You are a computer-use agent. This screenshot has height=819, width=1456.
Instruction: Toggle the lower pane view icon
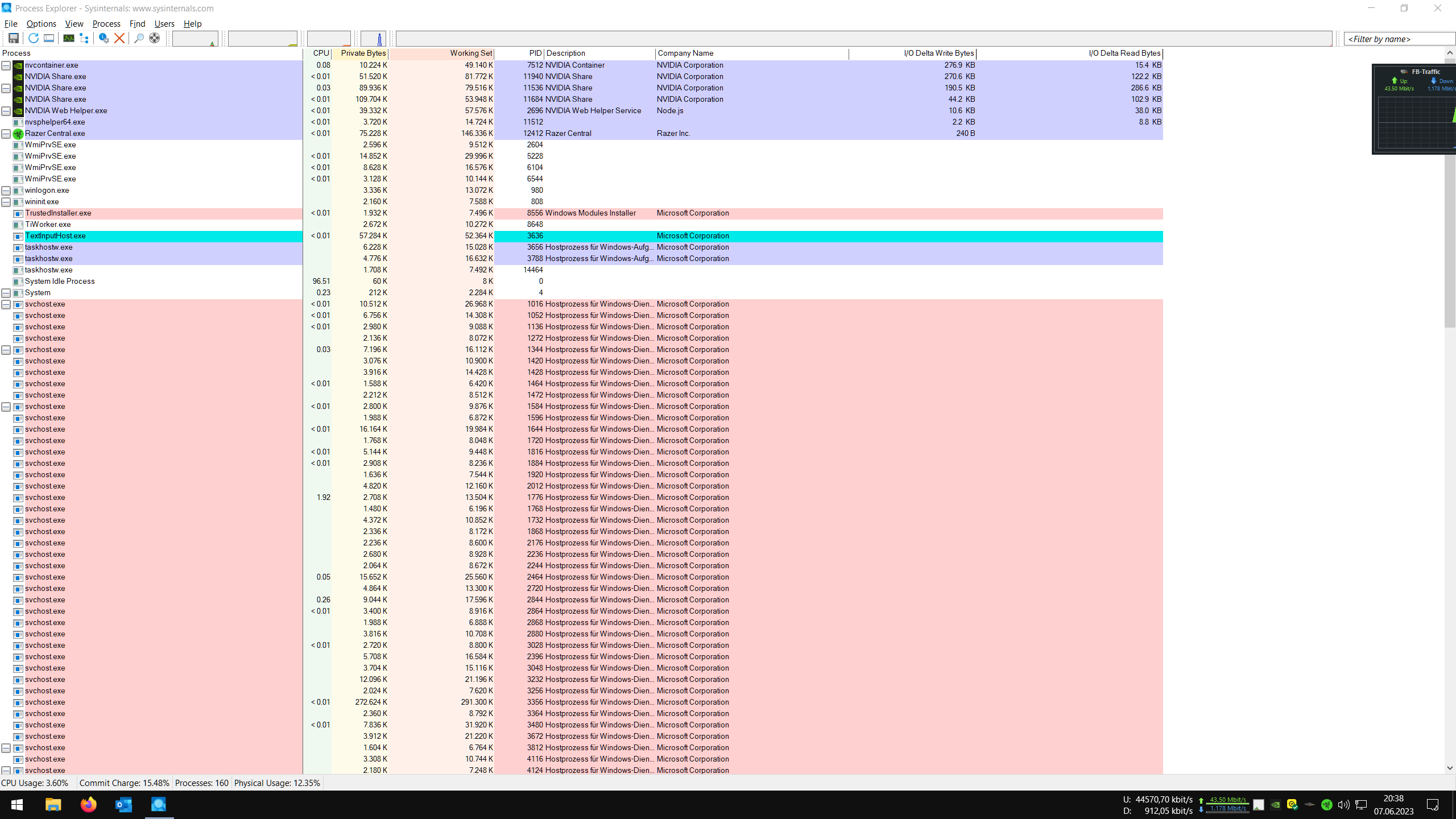click(x=49, y=38)
